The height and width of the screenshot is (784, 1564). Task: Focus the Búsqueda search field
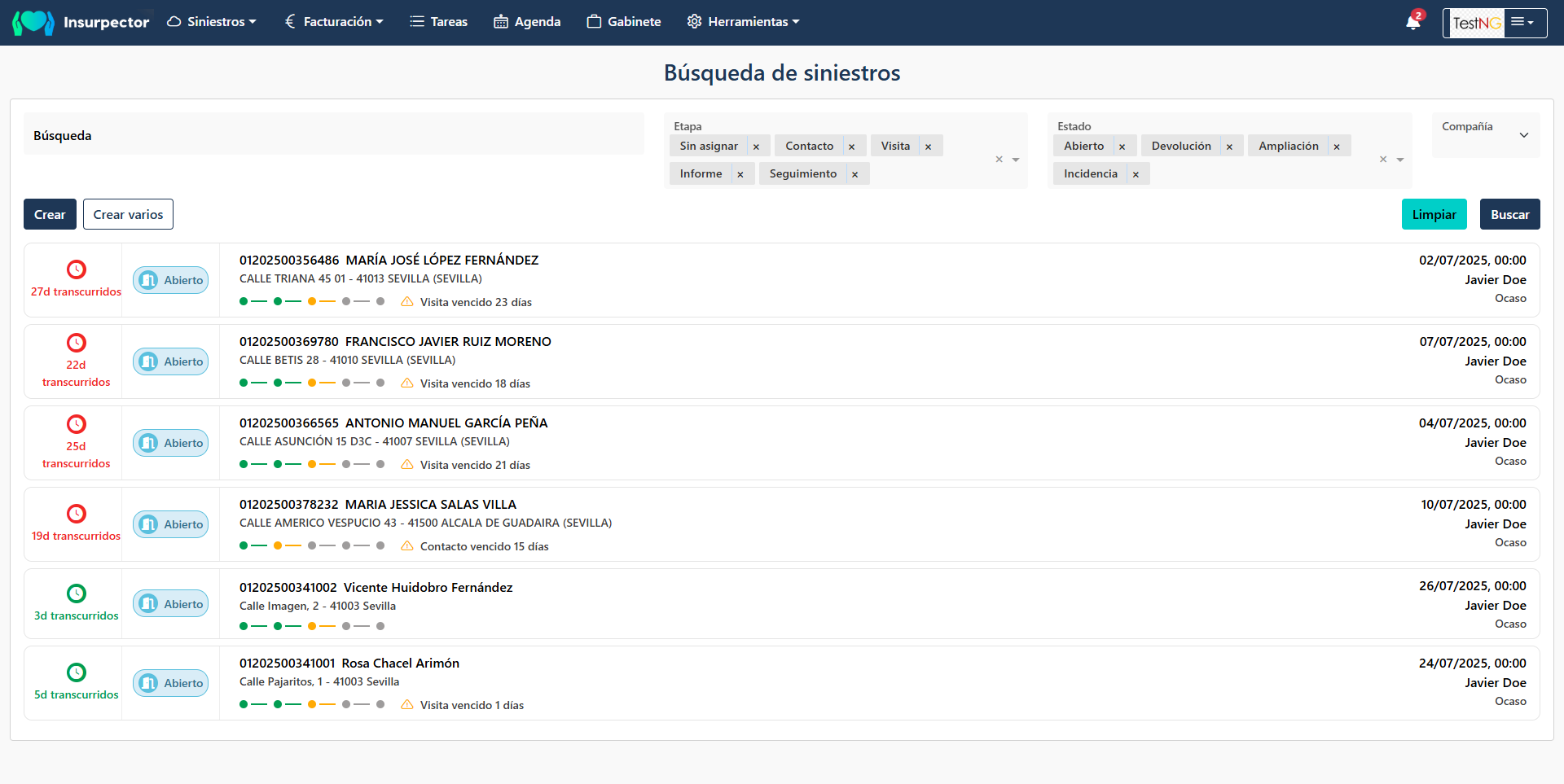pyautogui.click(x=334, y=135)
